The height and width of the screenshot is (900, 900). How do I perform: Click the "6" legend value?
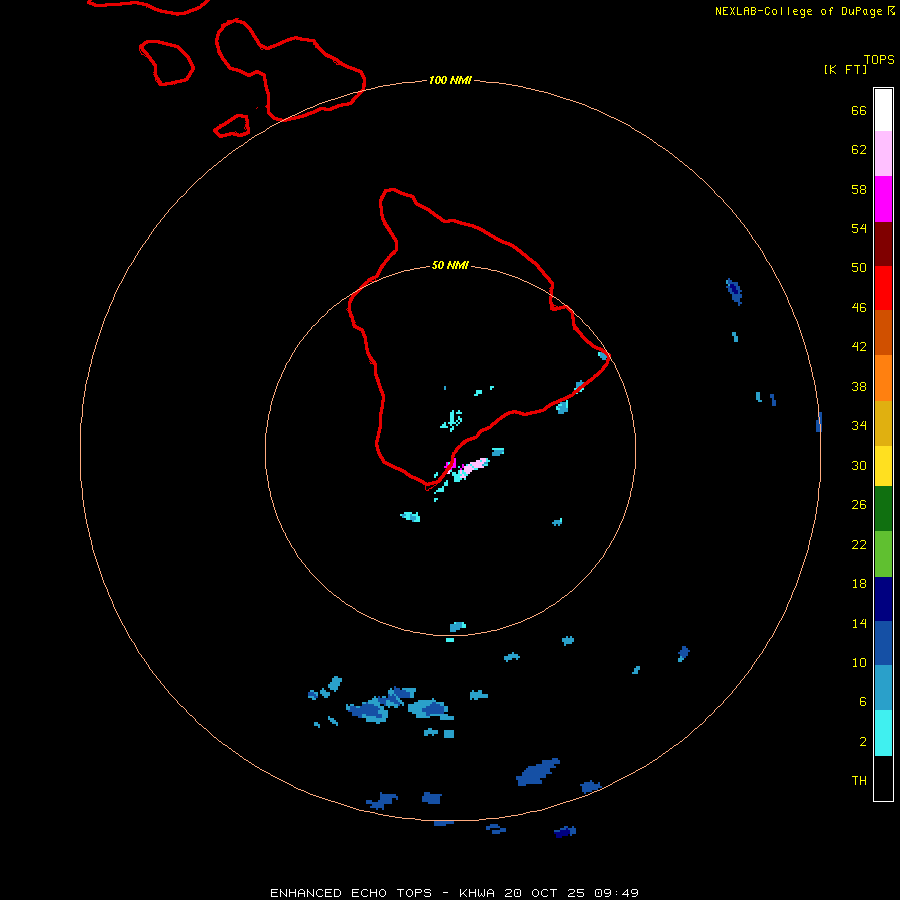863,702
